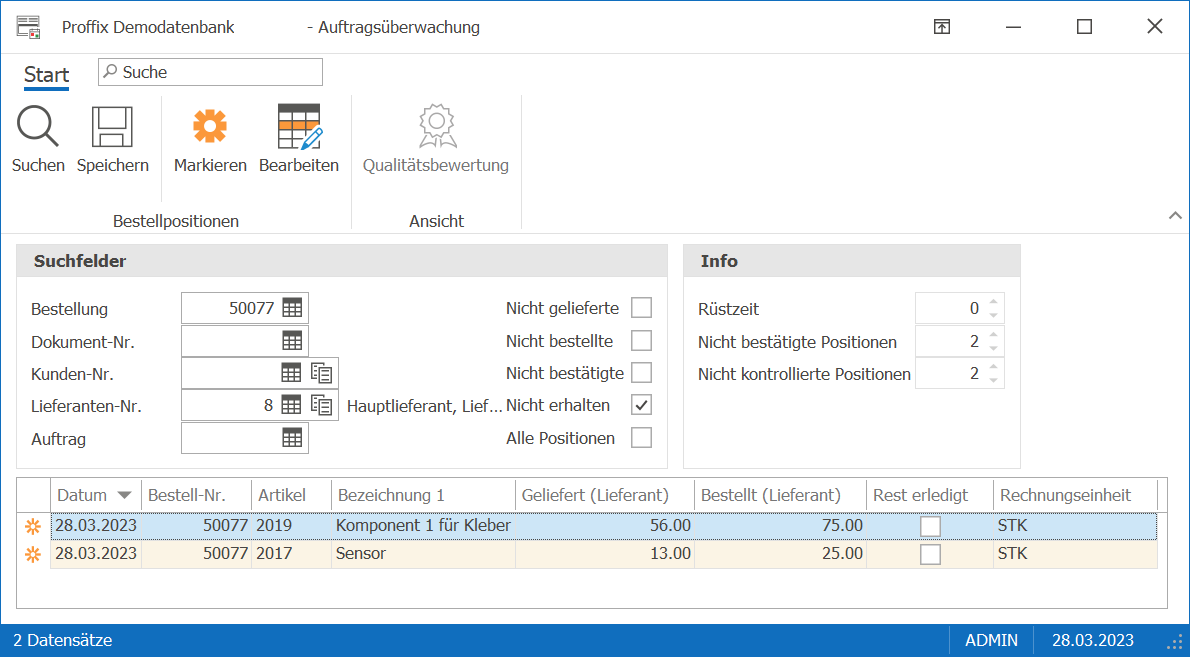
Task: Click article number 2017 cell
Action: pos(291,554)
